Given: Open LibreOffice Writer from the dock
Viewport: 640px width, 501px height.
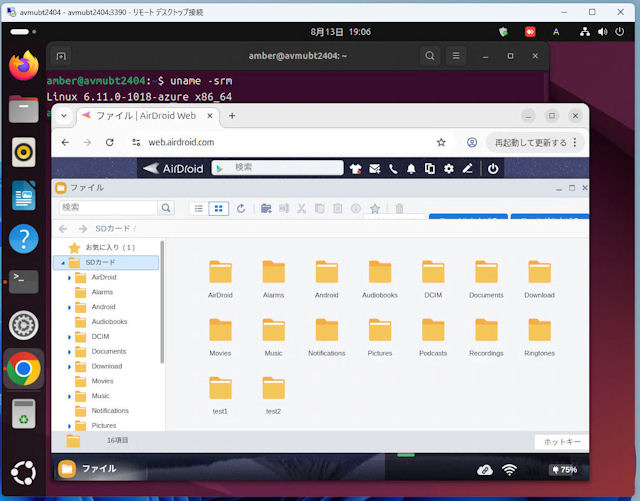Looking at the screenshot, I should pyautogui.click(x=24, y=195).
